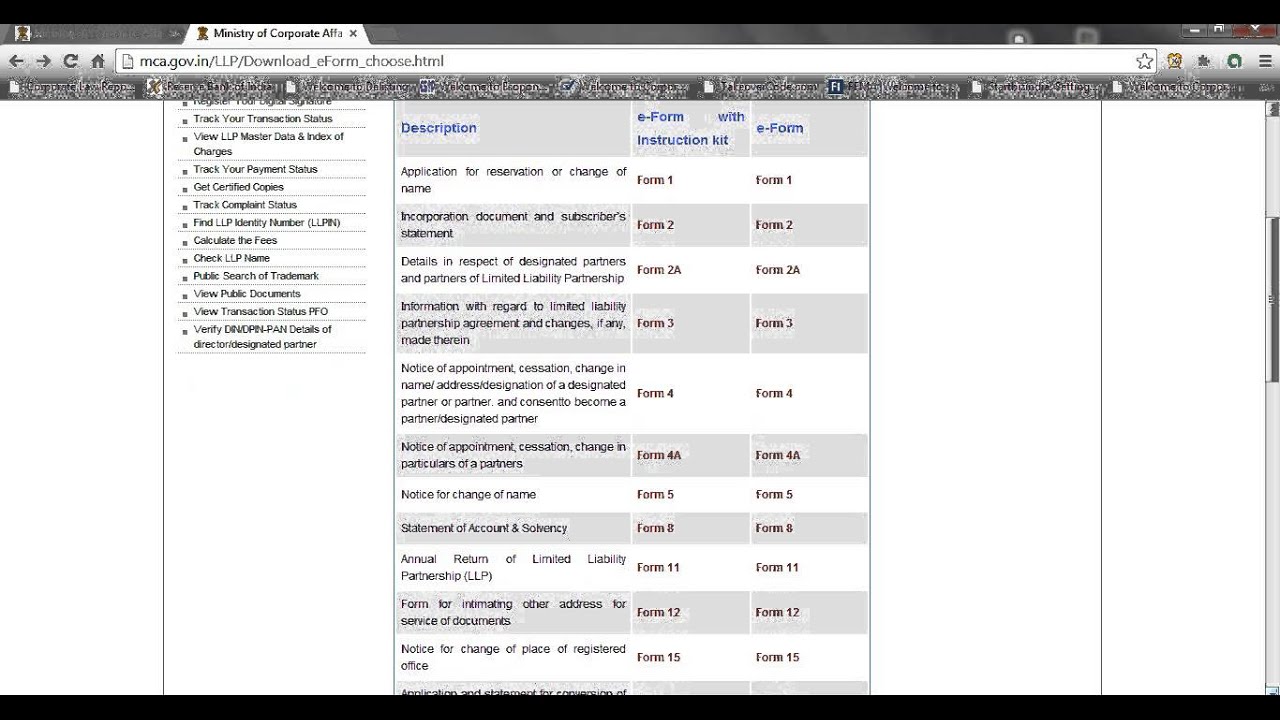Download Form 4 with instruction kit
Image resolution: width=1280 pixels, height=720 pixels.
click(655, 394)
